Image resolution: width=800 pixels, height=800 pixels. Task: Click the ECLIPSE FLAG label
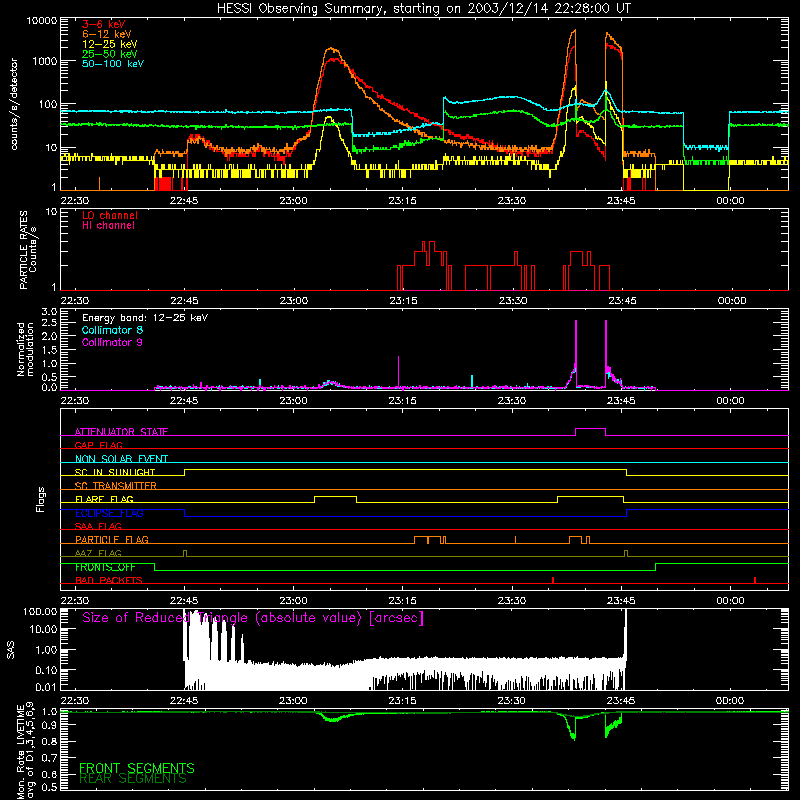109,513
